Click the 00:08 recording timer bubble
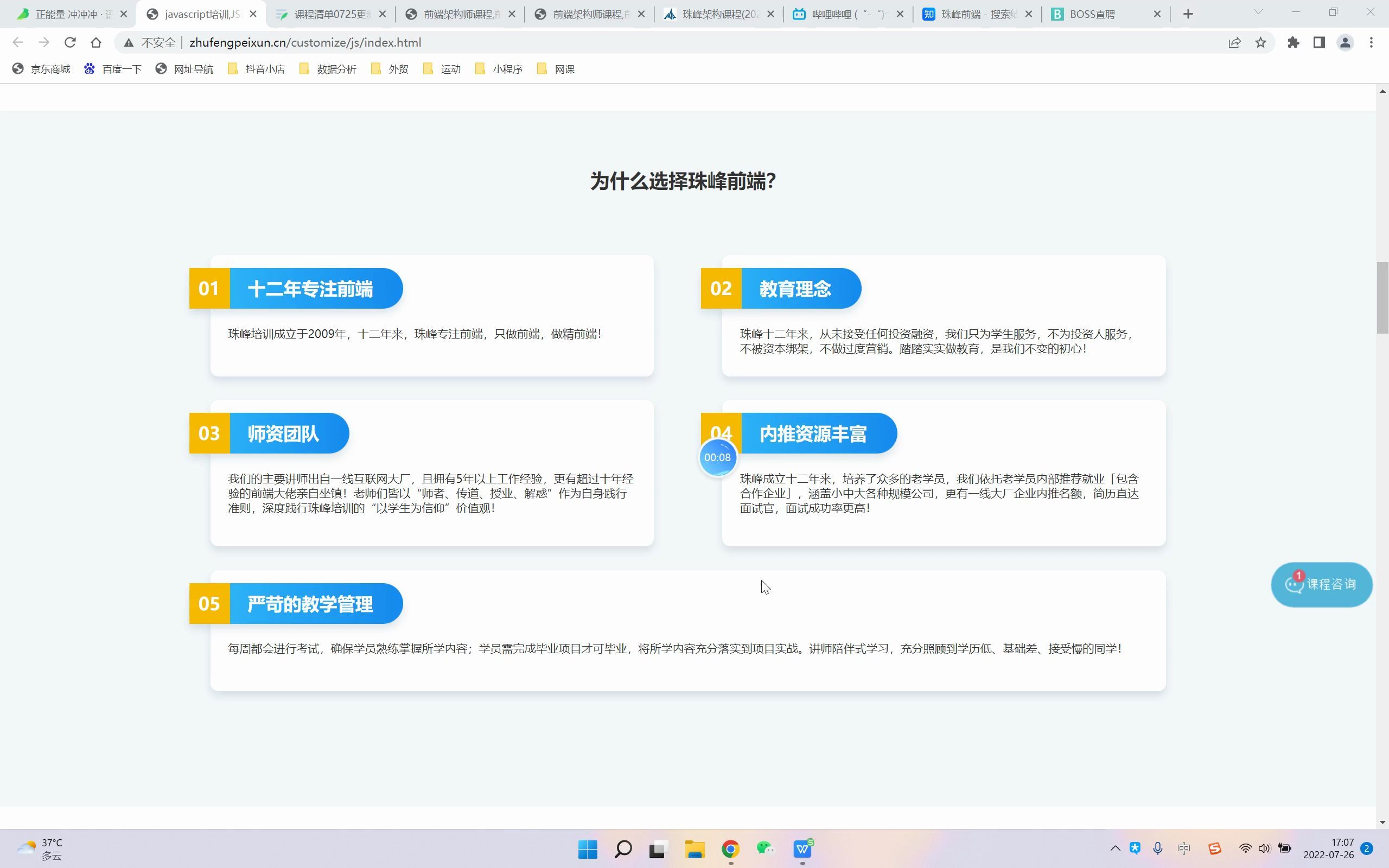Image resolution: width=1389 pixels, height=868 pixels. point(717,457)
